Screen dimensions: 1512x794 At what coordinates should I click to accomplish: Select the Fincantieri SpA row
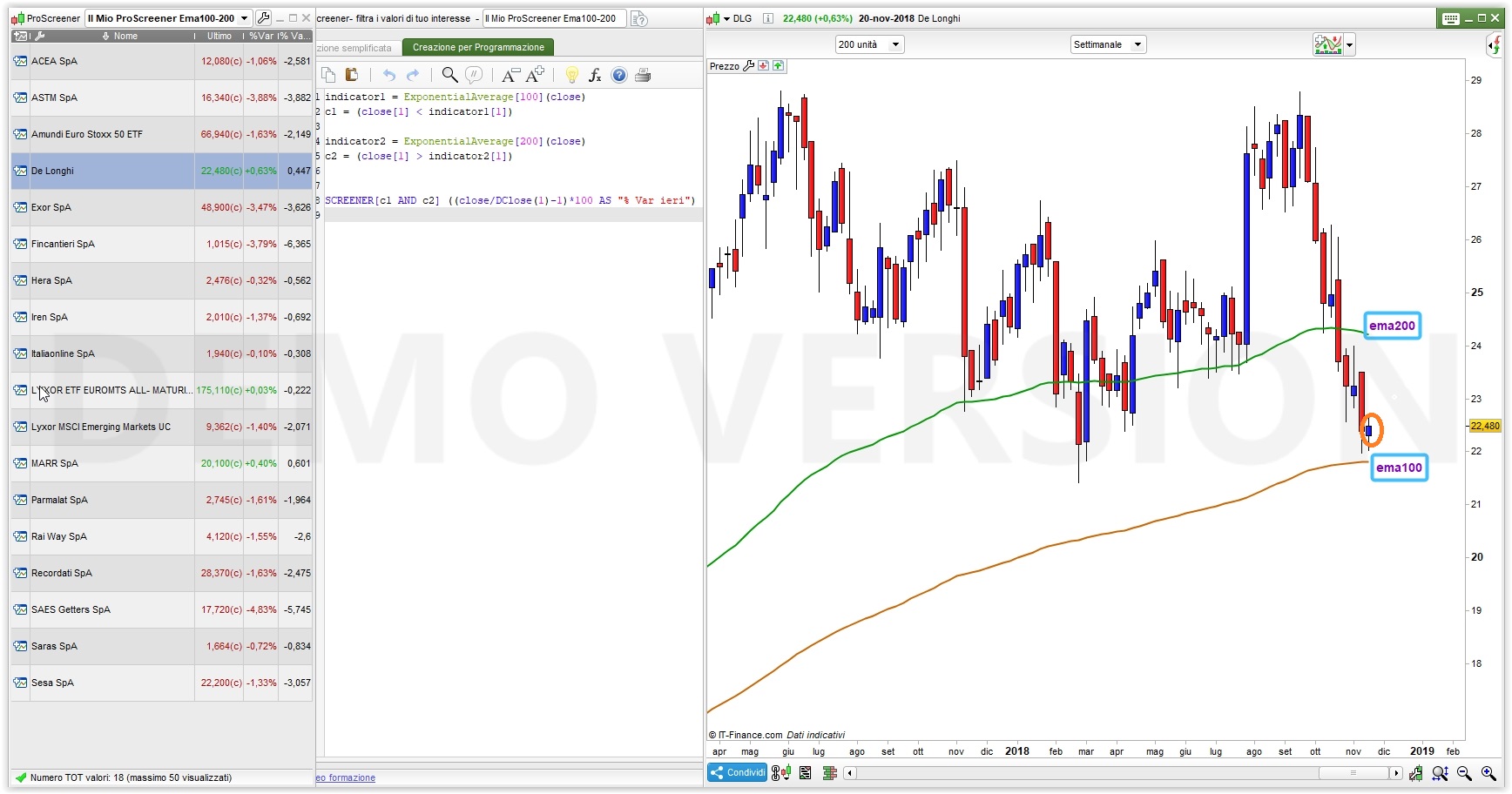point(162,244)
